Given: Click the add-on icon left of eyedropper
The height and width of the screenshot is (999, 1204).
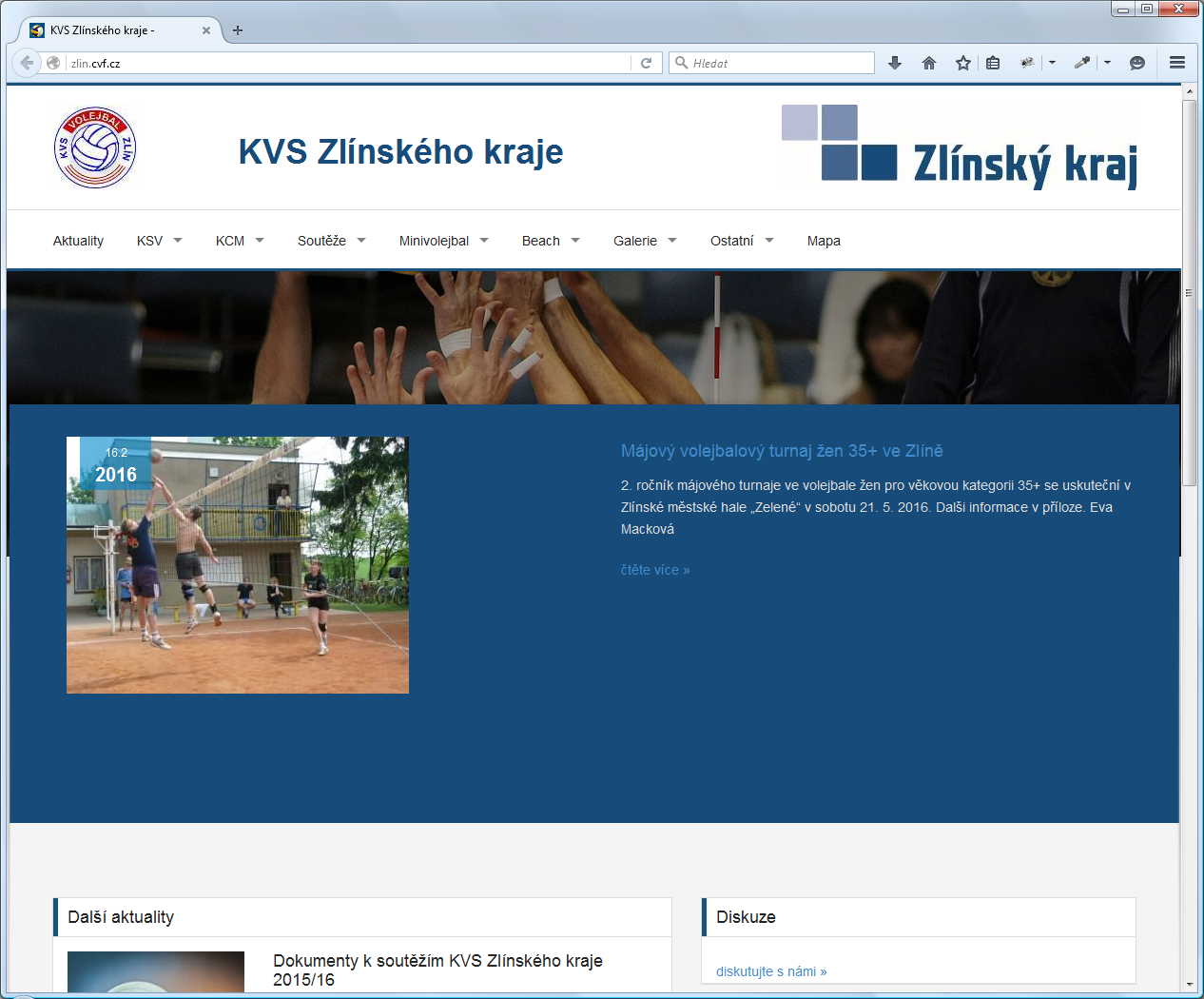Looking at the screenshot, I should click(1027, 63).
